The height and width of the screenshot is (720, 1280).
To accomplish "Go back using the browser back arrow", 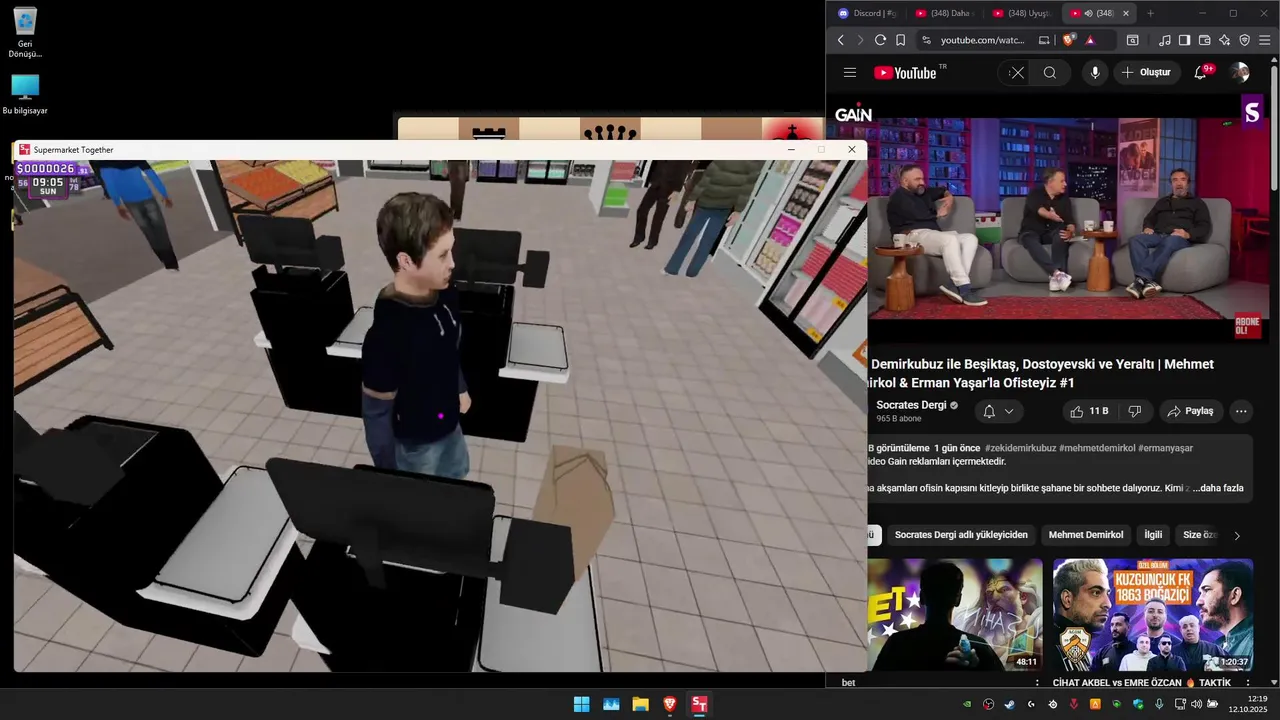I will [x=841, y=40].
